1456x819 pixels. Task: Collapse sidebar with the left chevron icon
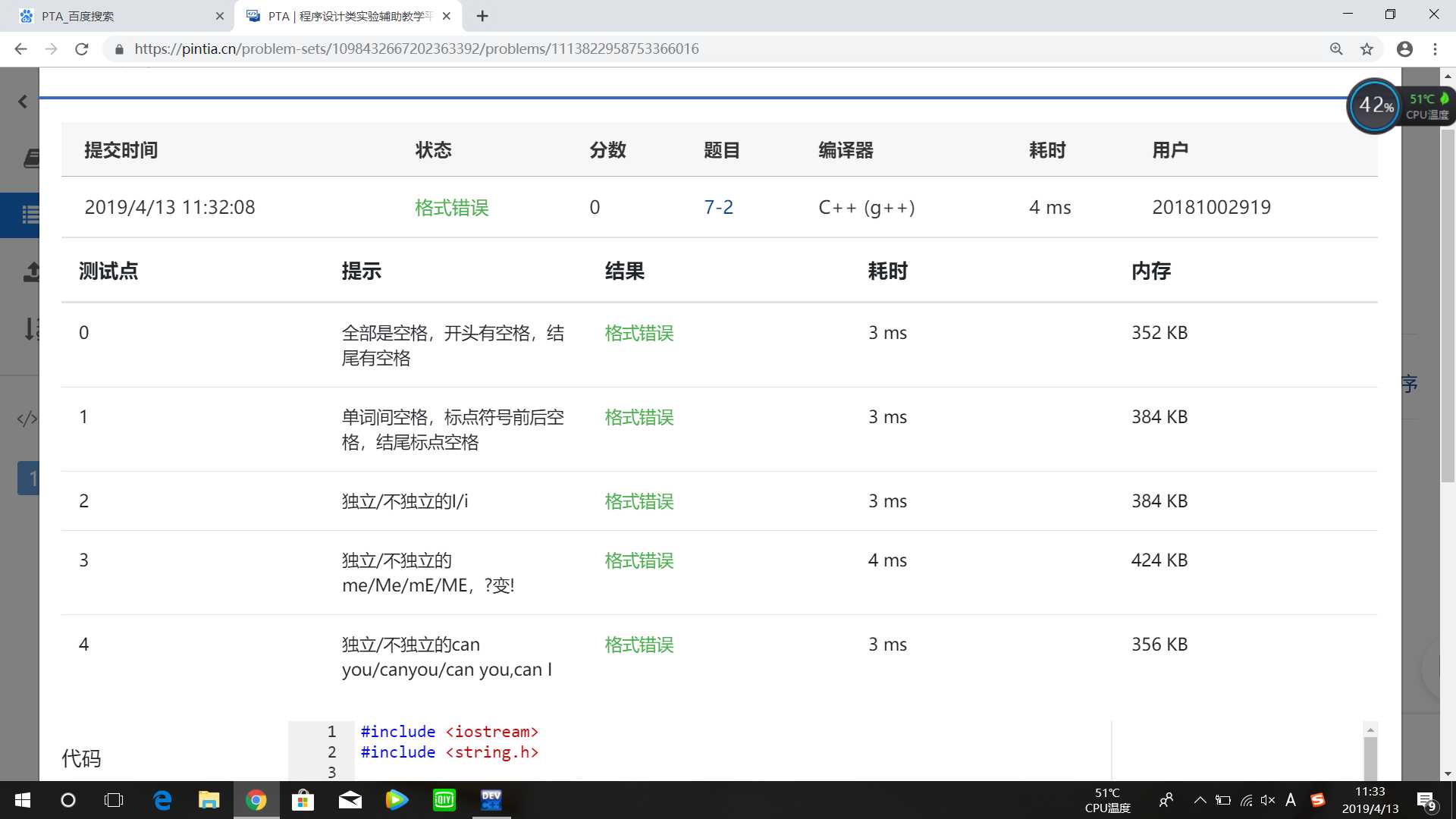[23, 102]
